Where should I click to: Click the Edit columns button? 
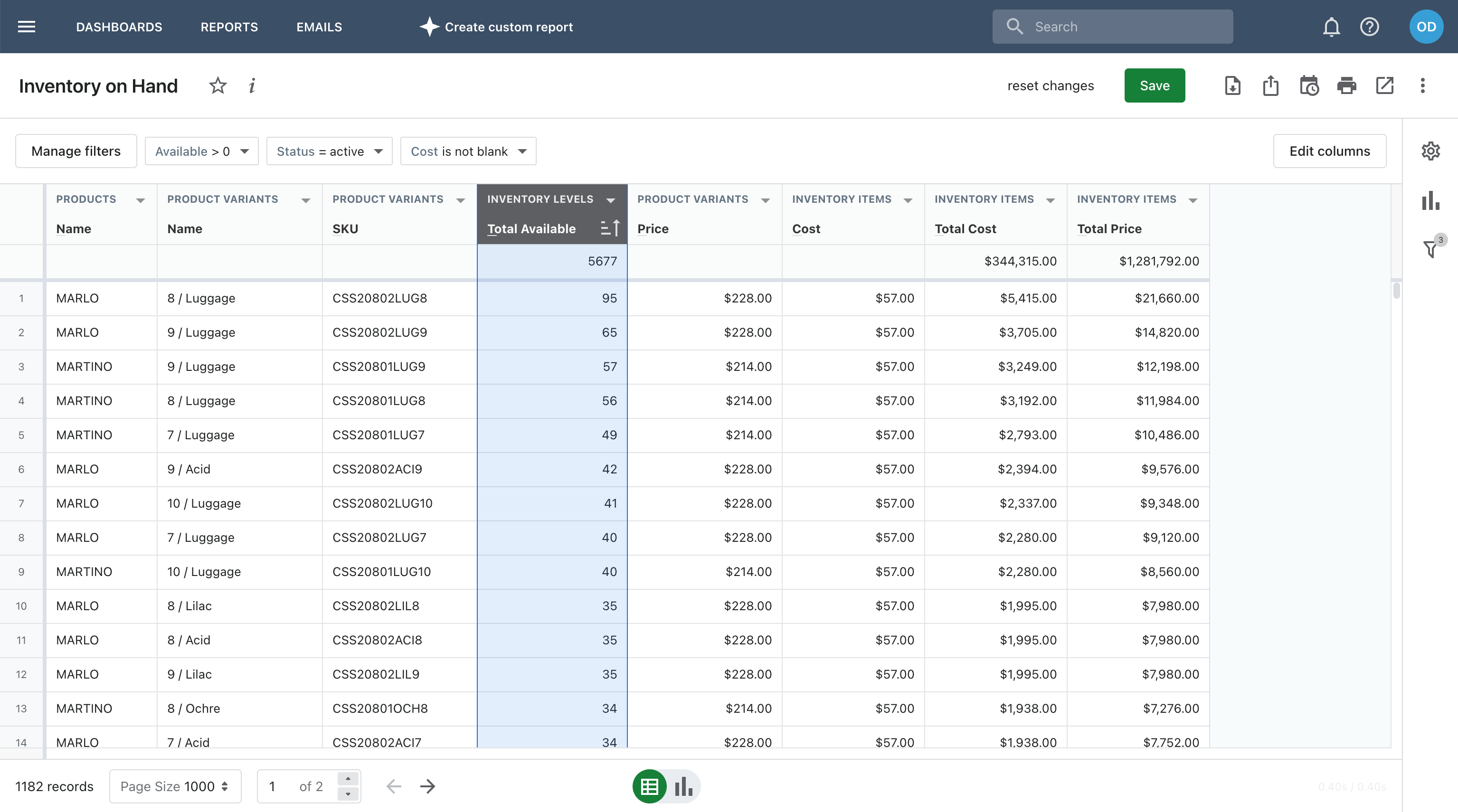pos(1330,151)
